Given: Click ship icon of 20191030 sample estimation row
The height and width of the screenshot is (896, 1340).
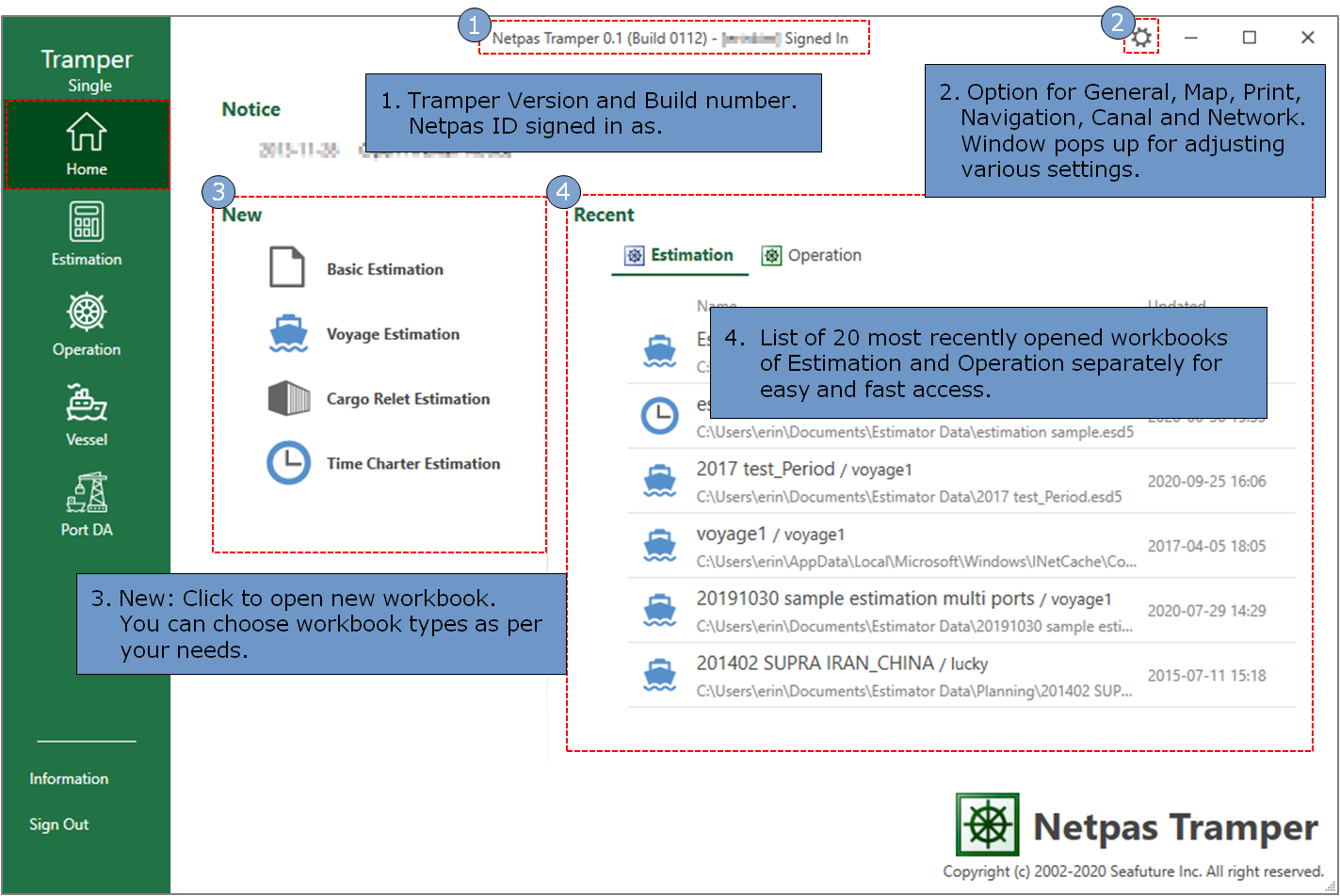Looking at the screenshot, I should pyautogui.click(x=659, y=611).
